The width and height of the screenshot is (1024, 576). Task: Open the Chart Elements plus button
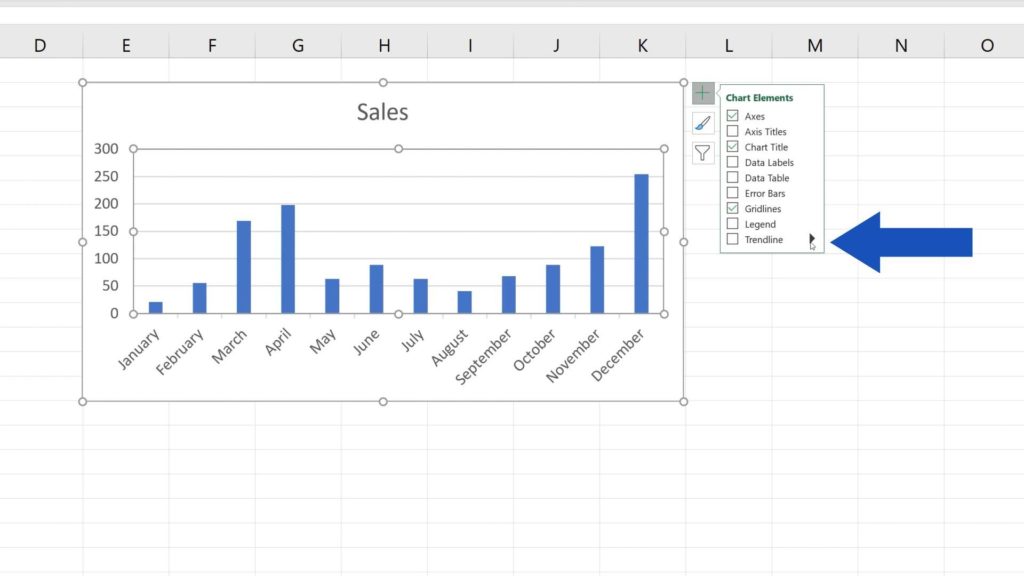(x=703, y=93)
